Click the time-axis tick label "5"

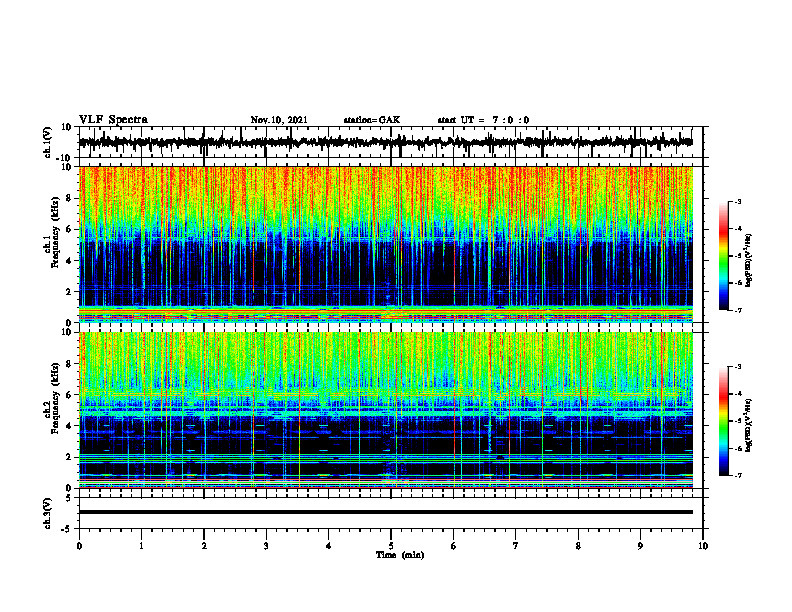click(391, 546)
